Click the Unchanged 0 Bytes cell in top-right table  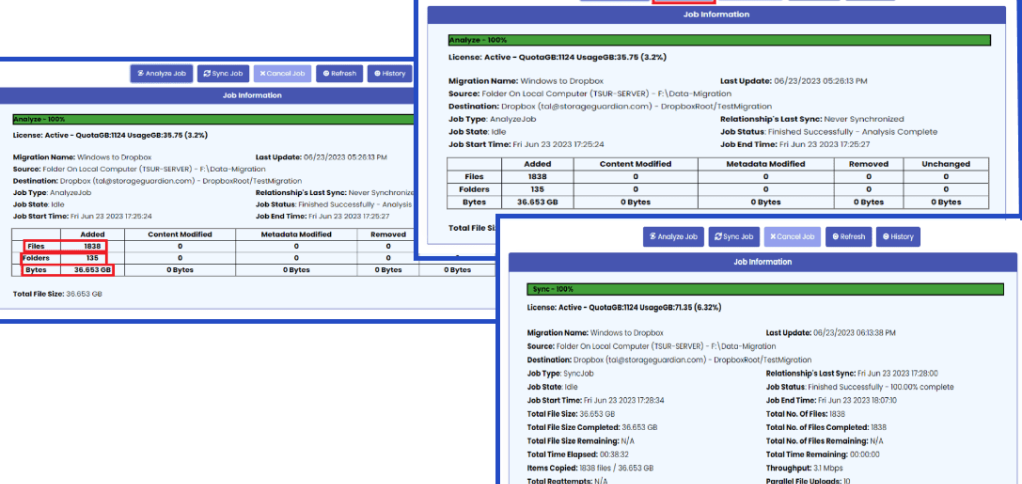[946, 203]
